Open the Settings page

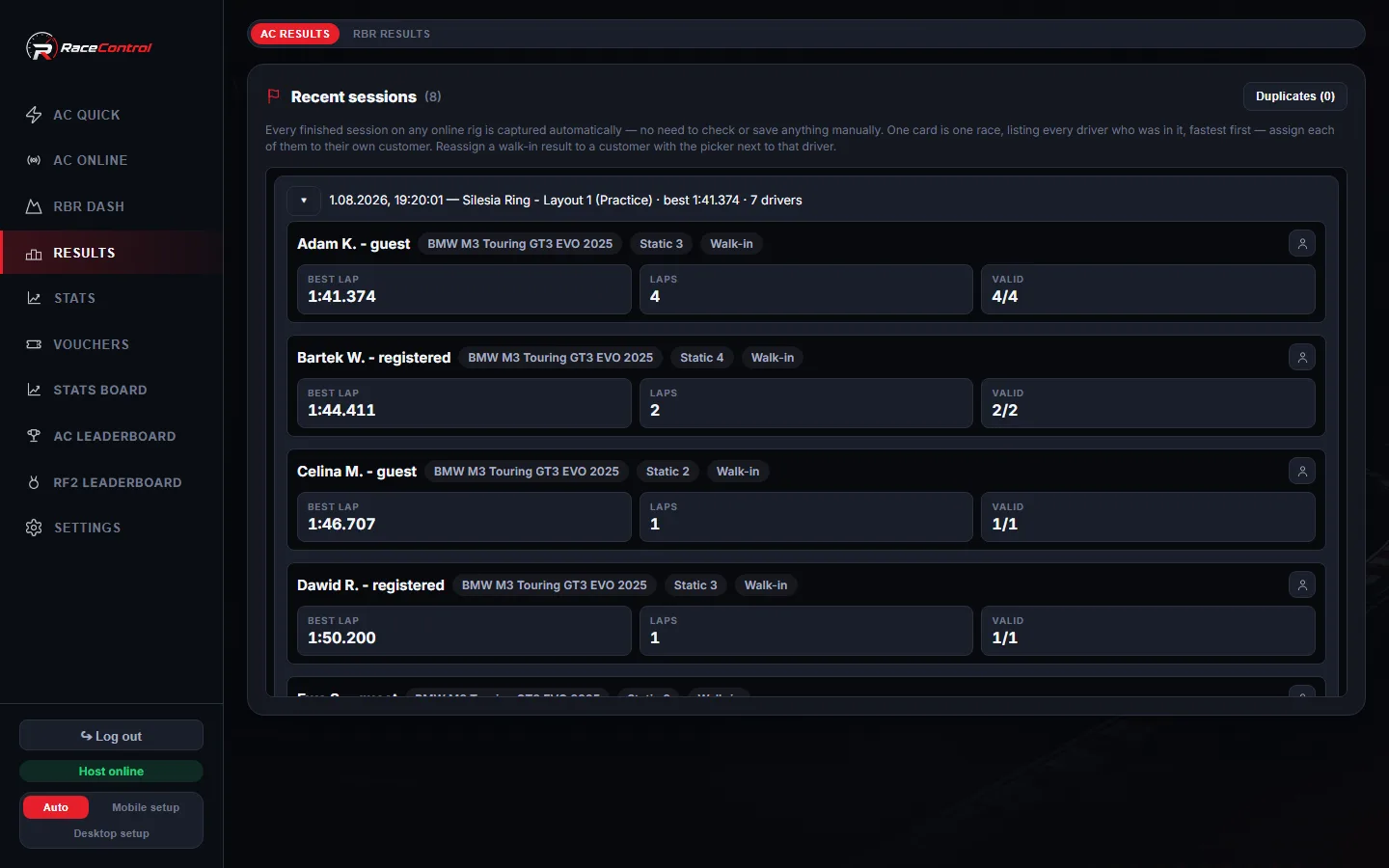(x=112, y=528)
